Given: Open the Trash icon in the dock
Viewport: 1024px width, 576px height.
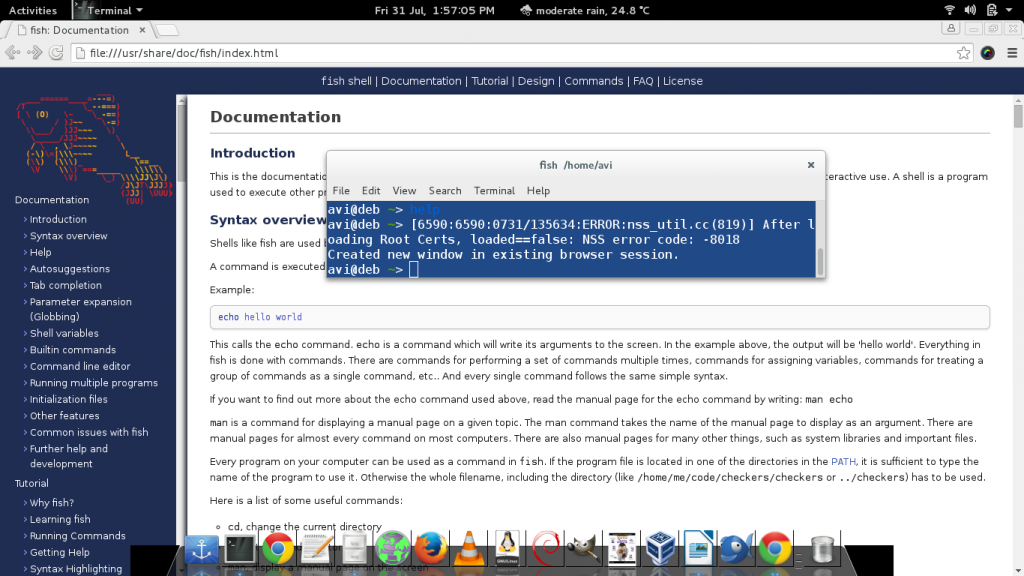Looking at the screenshot, I should [821, 548].
